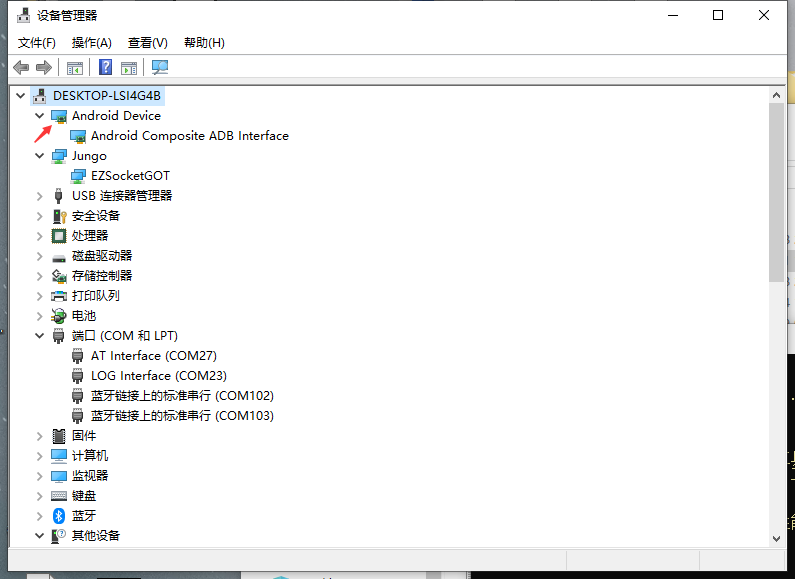
Task: Open the 帮助(H) menu
Action: (x=204, y=43)
